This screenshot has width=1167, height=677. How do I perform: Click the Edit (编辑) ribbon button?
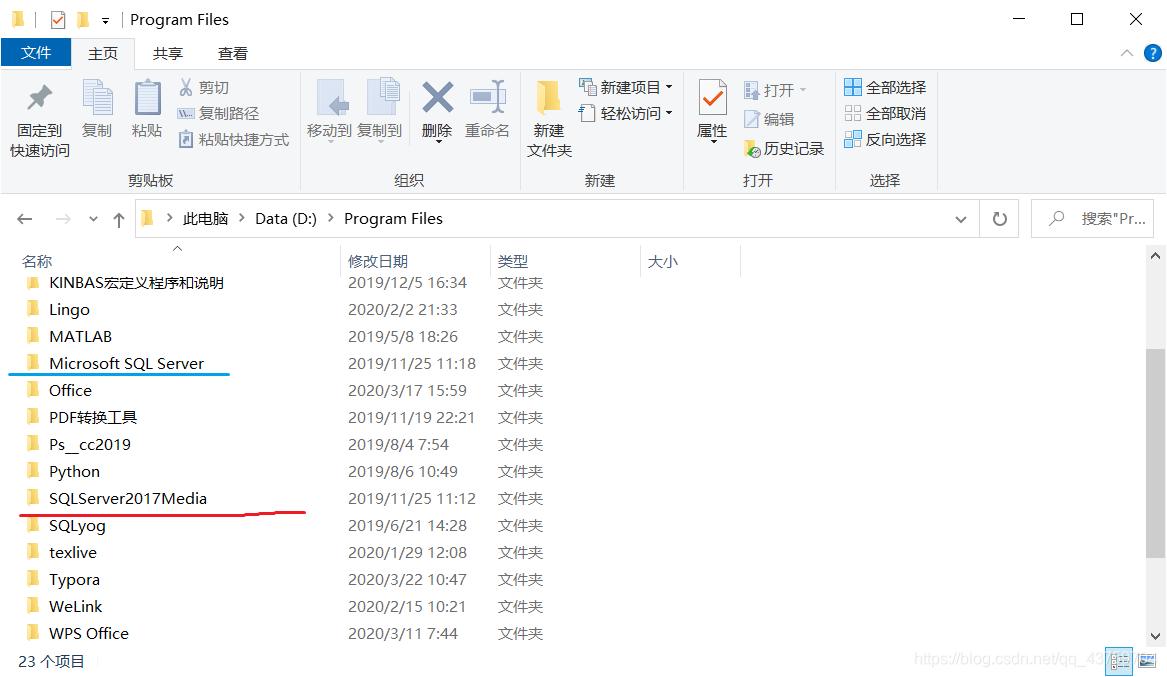769,119
